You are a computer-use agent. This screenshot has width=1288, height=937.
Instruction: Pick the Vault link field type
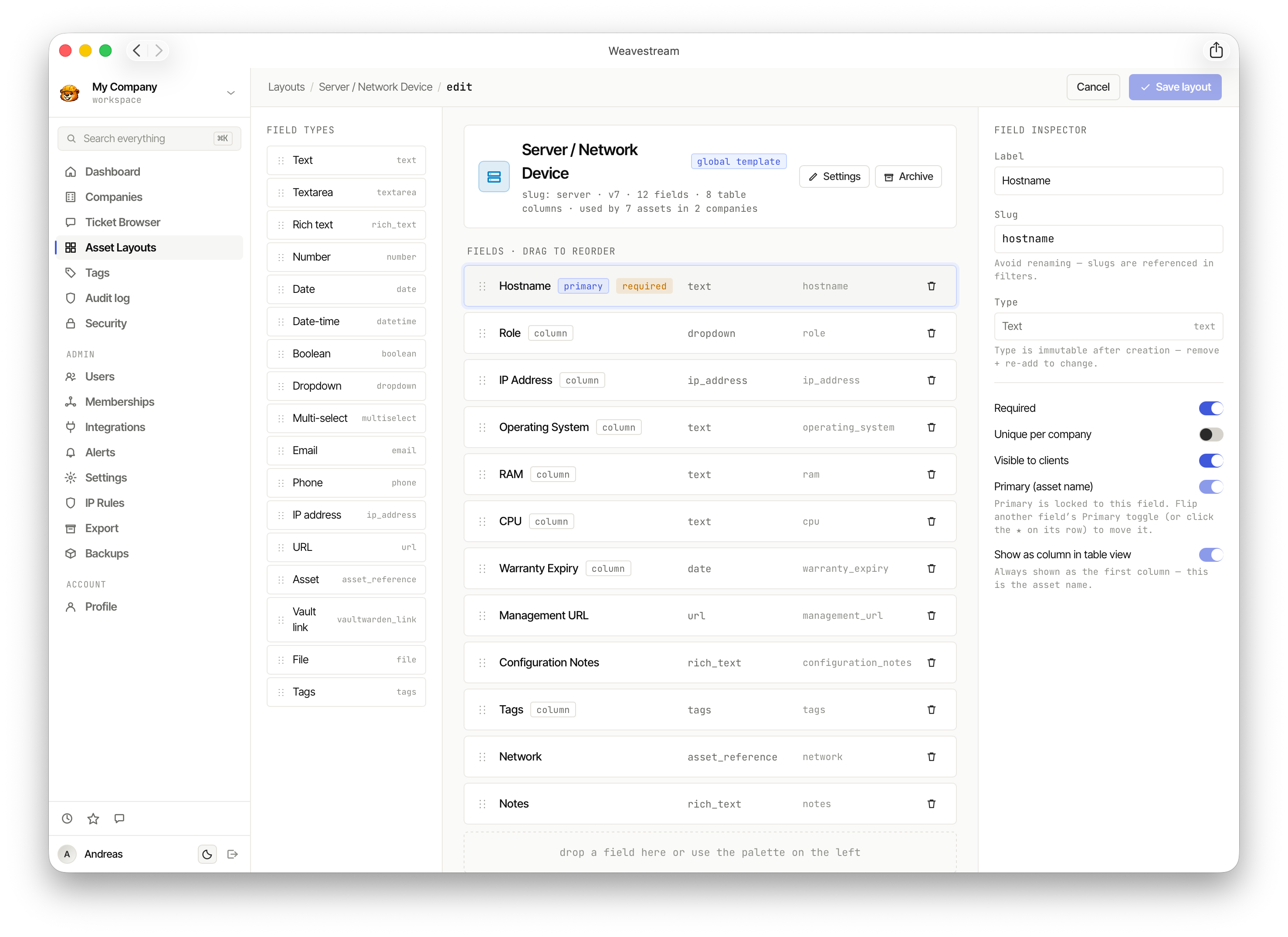(x=346, y=620)
